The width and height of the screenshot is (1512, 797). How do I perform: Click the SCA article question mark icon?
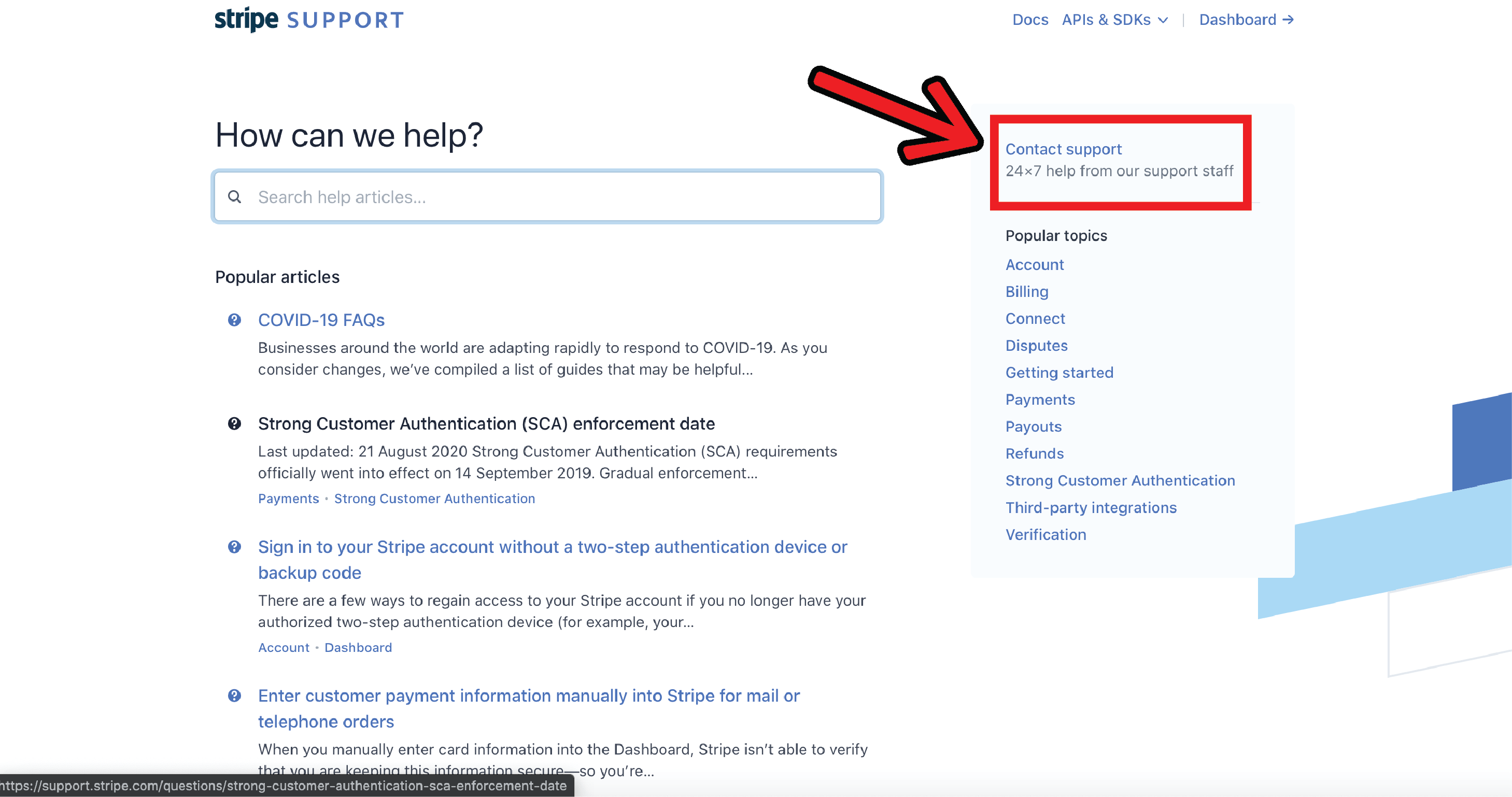click(x=234, y=423)
